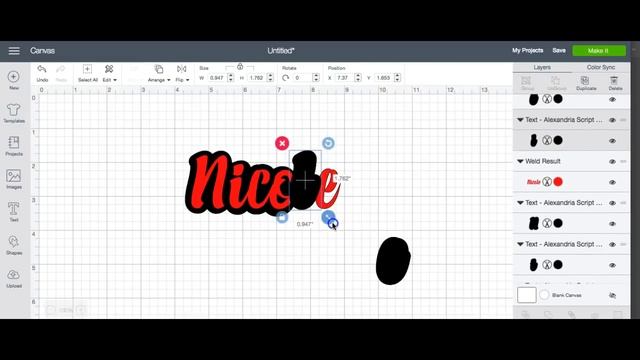Click the Canvas title label
The height and width of the screenshot is (360, 640).
pos(42,51)
